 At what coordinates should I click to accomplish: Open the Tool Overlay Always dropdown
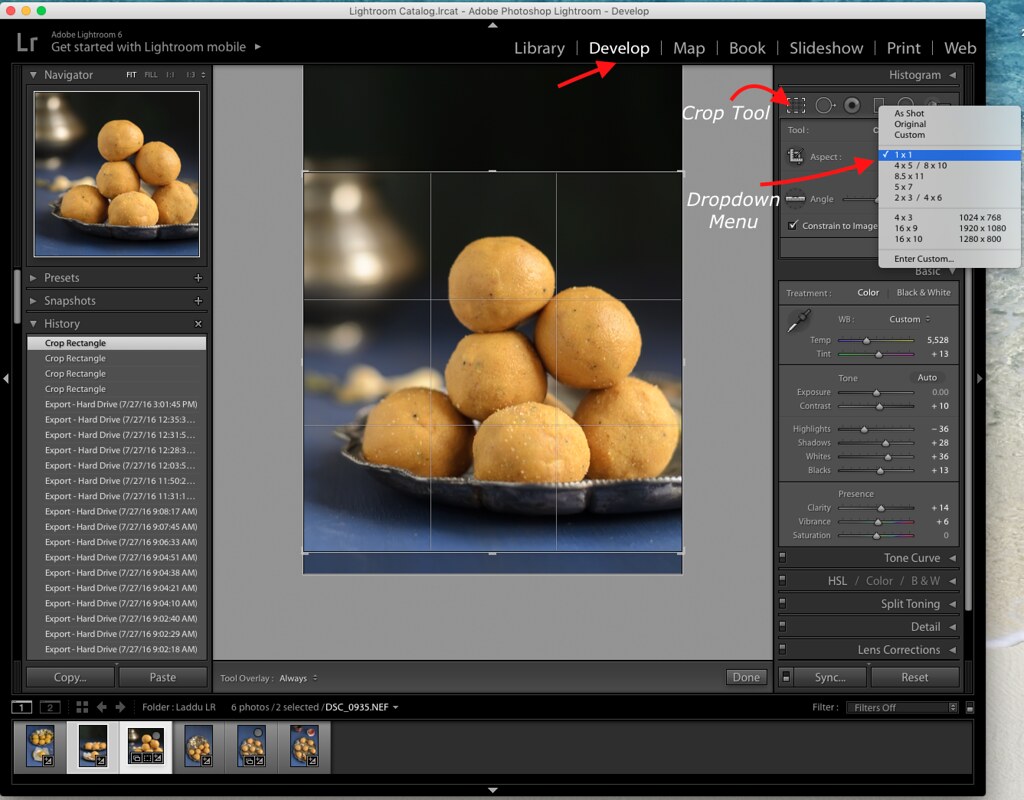[298, 678]
